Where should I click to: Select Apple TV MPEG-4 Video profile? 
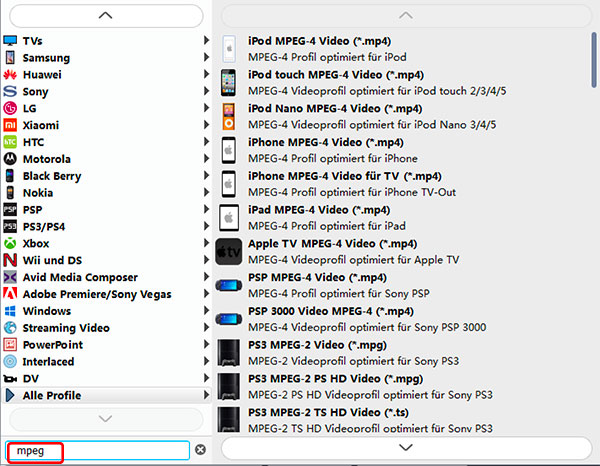403,251
